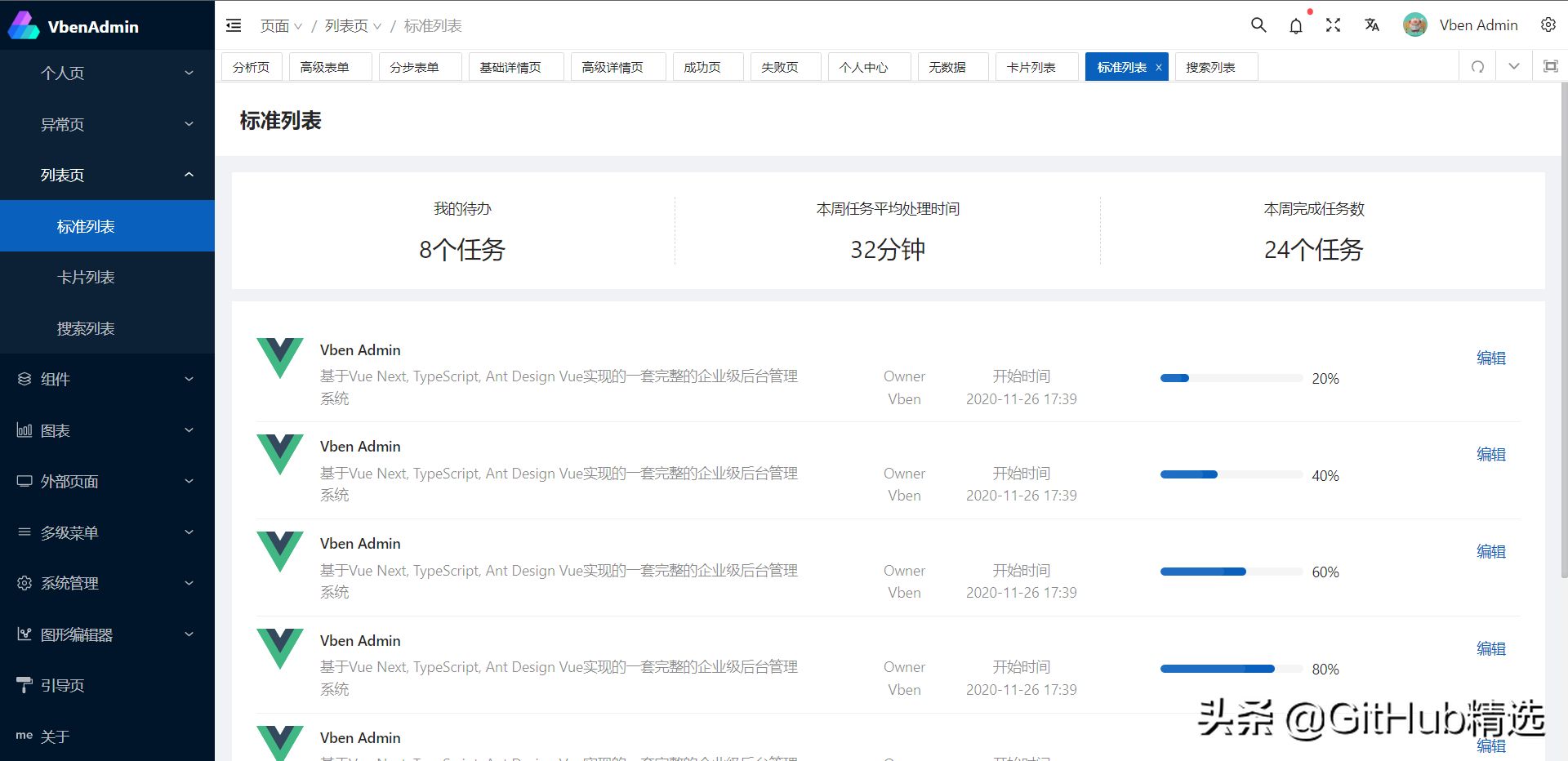The image size is (1568, 761).
Task: Close the 标准列表 tab
Action: pos(1158,67)
